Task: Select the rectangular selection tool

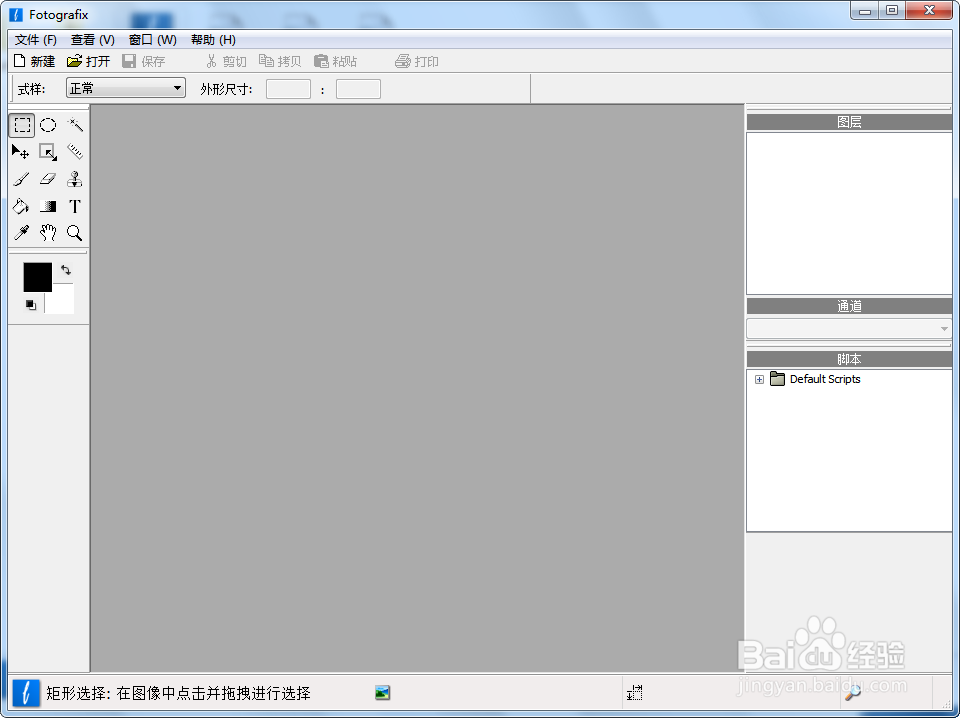Action: click(22, 125)
